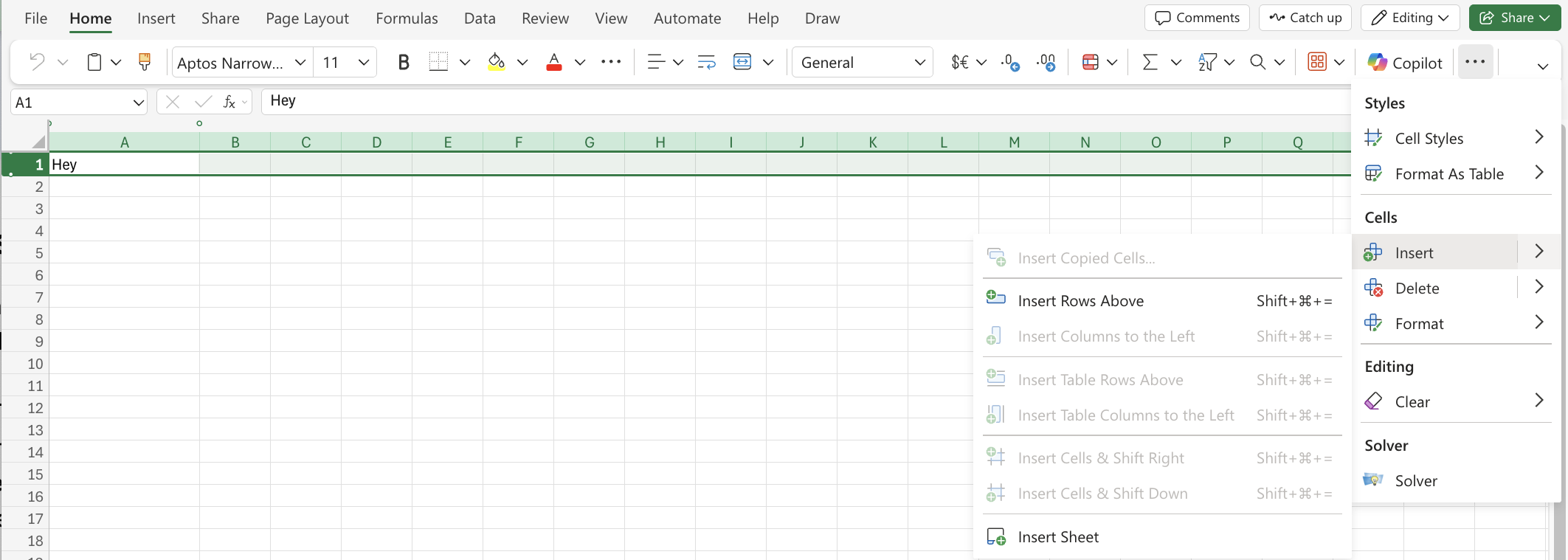1568x560 pixels.
Task: Switch to the Page Layout tab
Action: coord(307,18)
